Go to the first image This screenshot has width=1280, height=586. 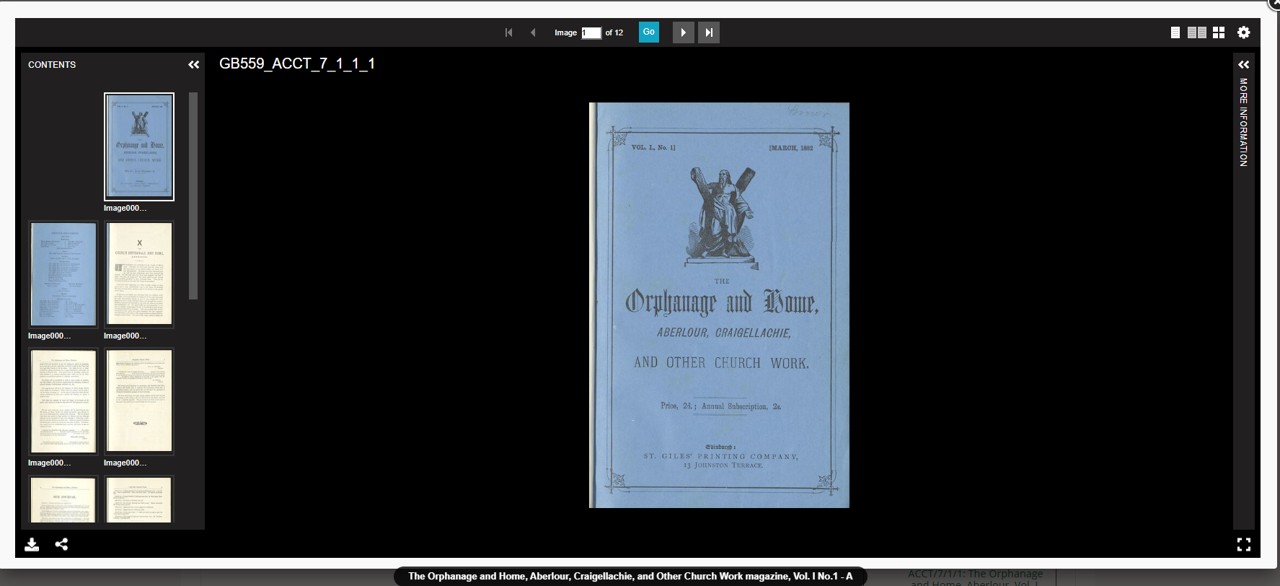point(508,33)
